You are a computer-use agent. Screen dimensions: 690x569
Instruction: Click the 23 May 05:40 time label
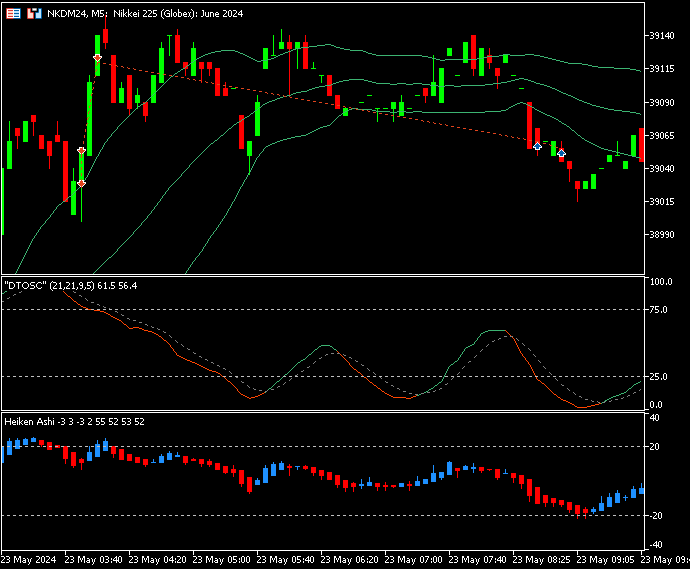click(x=286, y=560)
